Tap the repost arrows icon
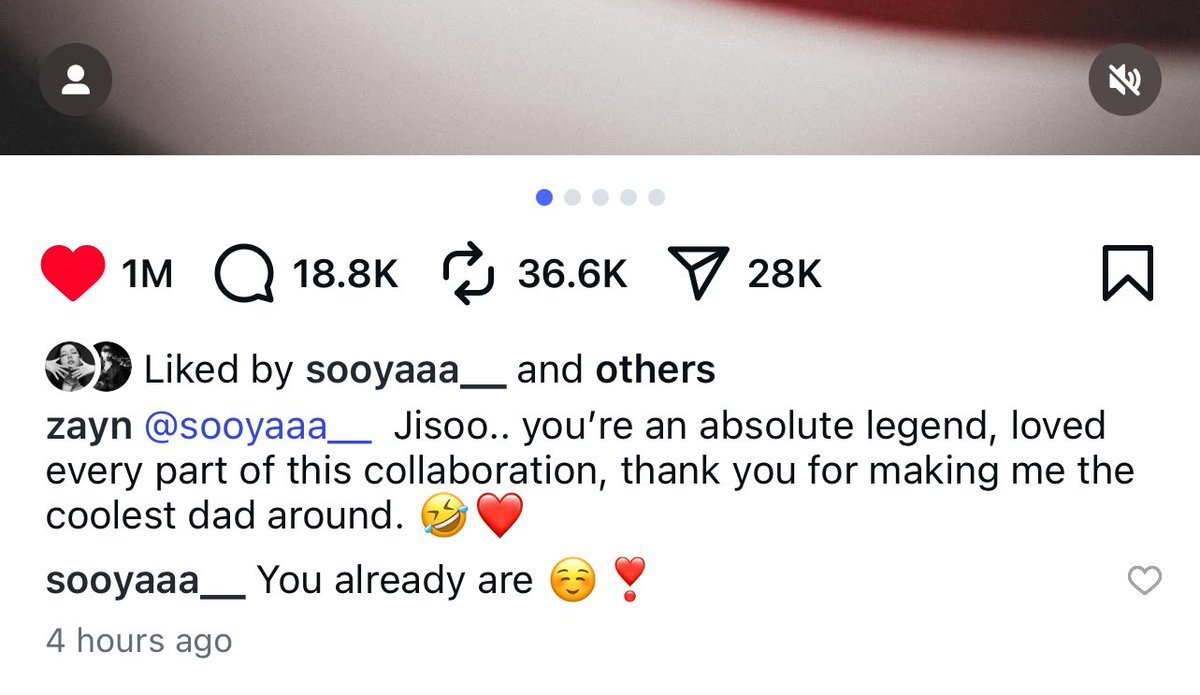The width and height of the screenshot is (1200, 695). pos(470,273)
